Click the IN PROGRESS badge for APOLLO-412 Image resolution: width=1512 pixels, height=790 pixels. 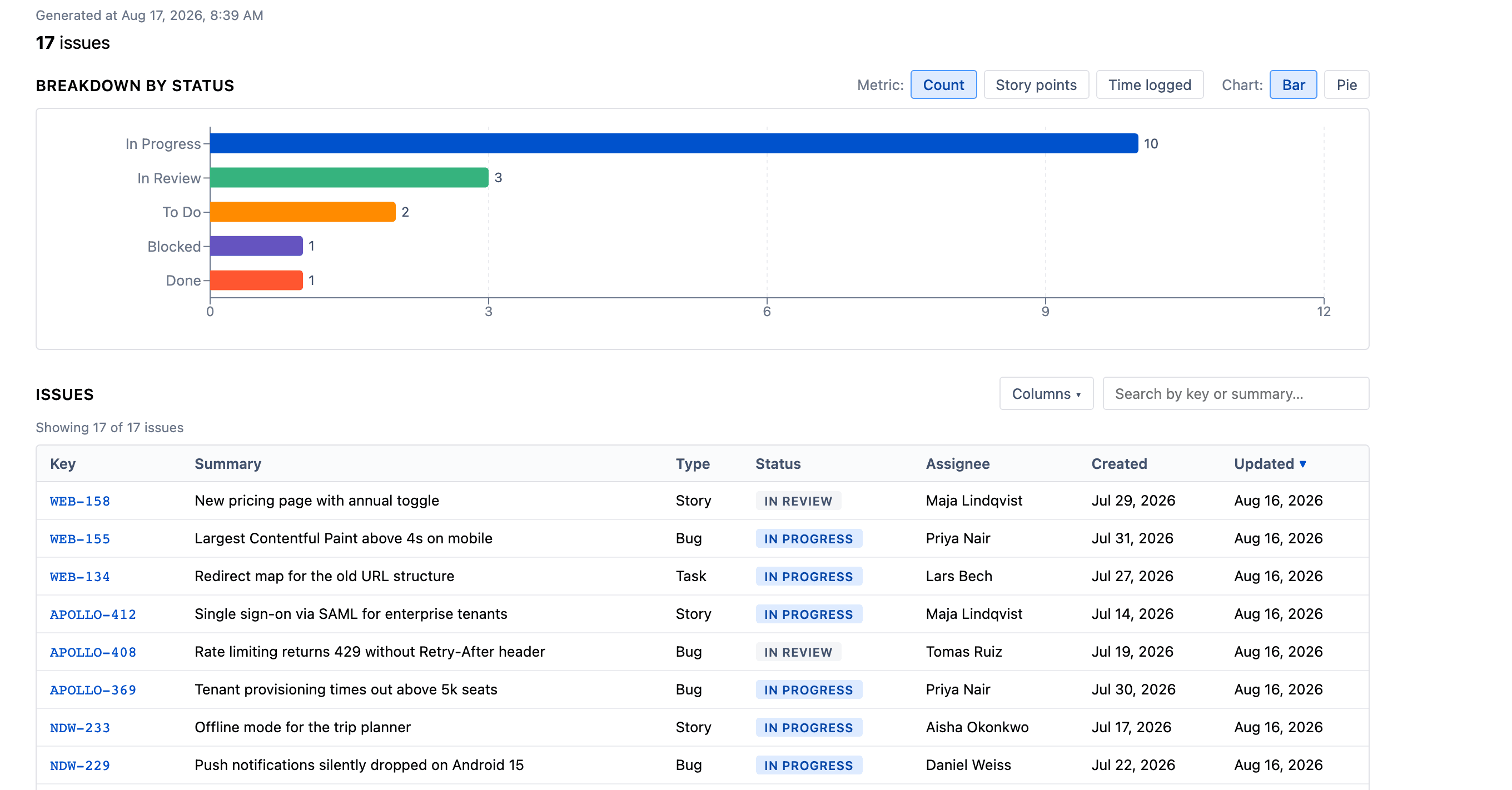[809, 614]
